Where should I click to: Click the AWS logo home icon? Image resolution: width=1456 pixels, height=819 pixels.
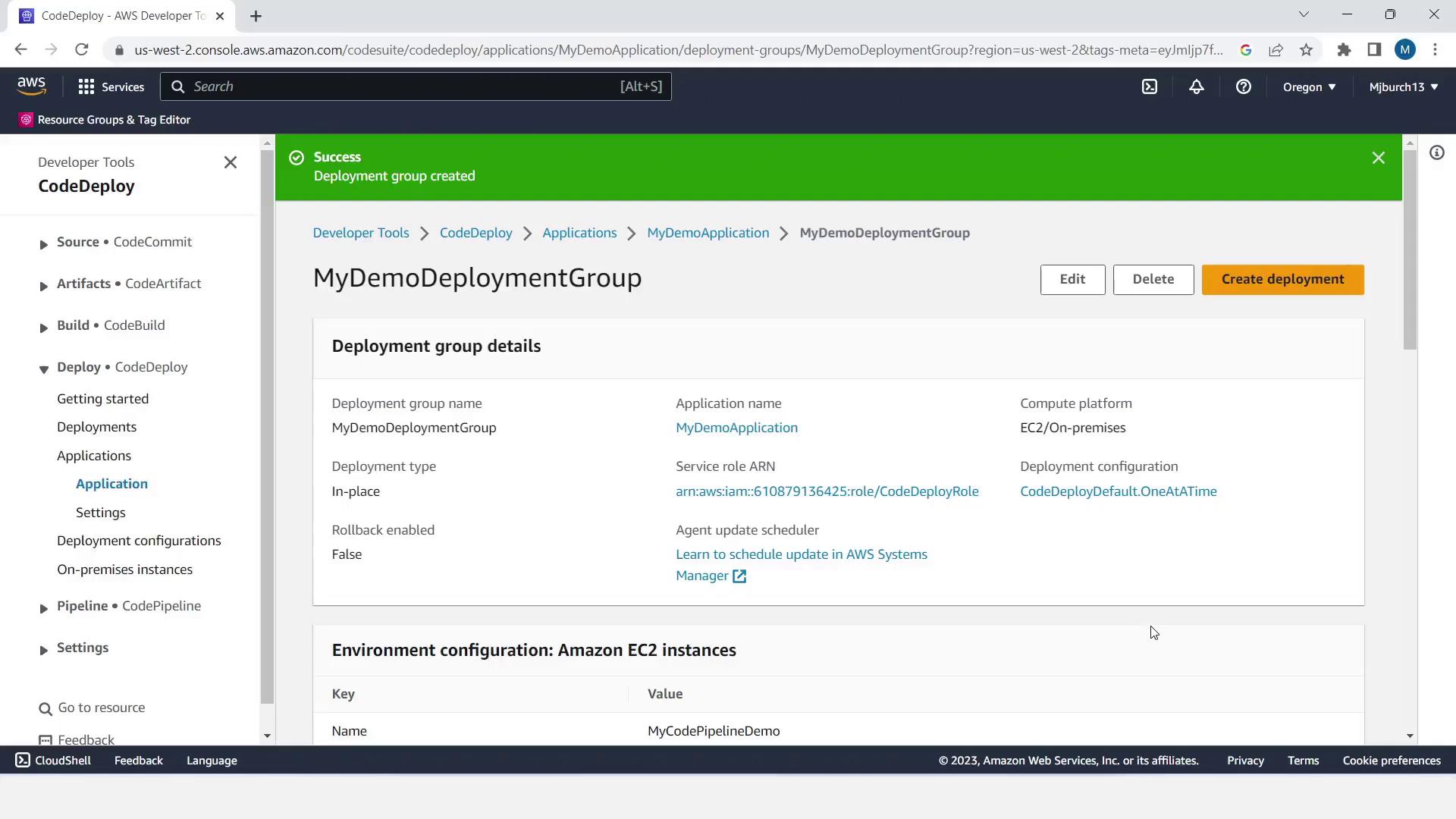(32, 86)
